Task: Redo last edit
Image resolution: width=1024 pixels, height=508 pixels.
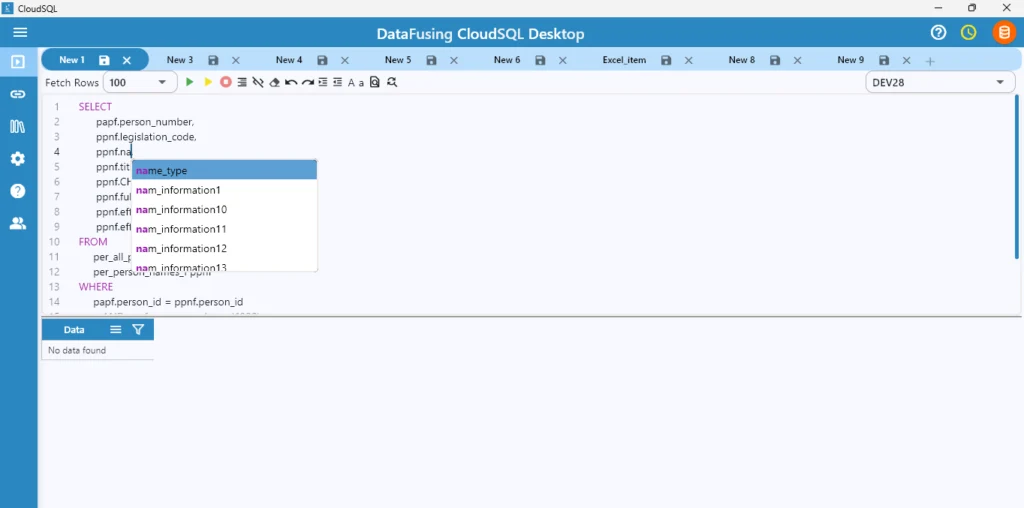Action: tap(308, 82)
